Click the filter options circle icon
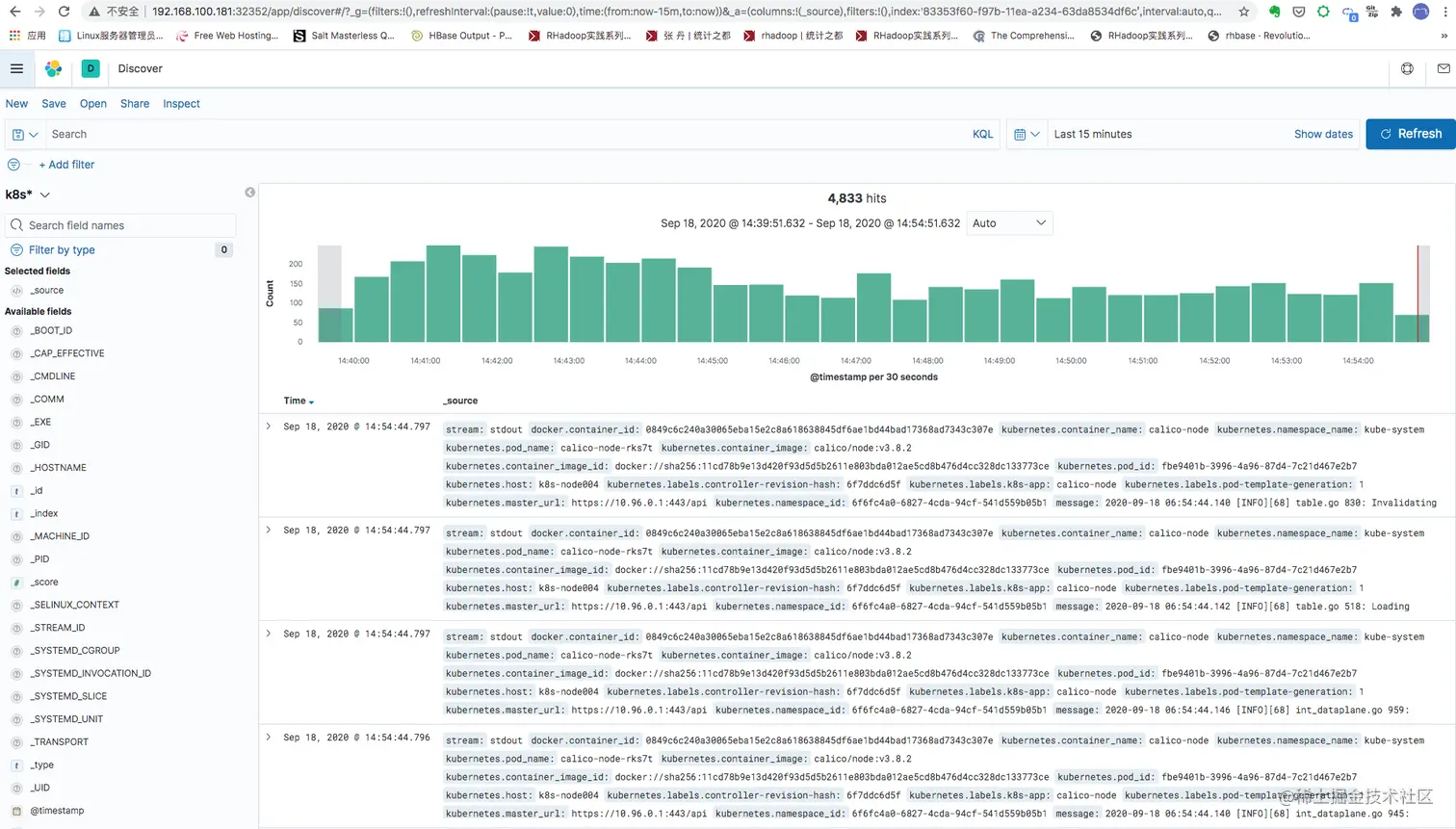The height and width of the screenshot is (829, 1456). 13,165
